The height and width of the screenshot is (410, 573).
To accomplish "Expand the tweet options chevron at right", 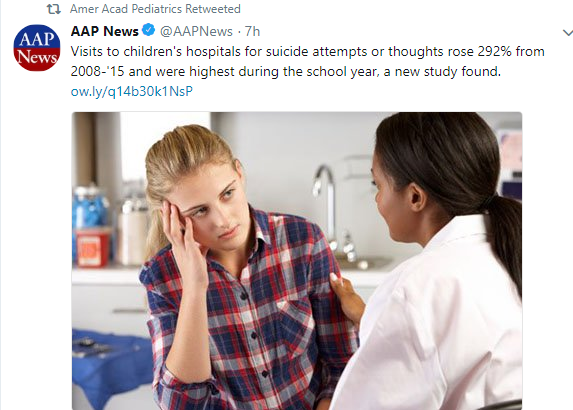I will click(x=568, y=33).
